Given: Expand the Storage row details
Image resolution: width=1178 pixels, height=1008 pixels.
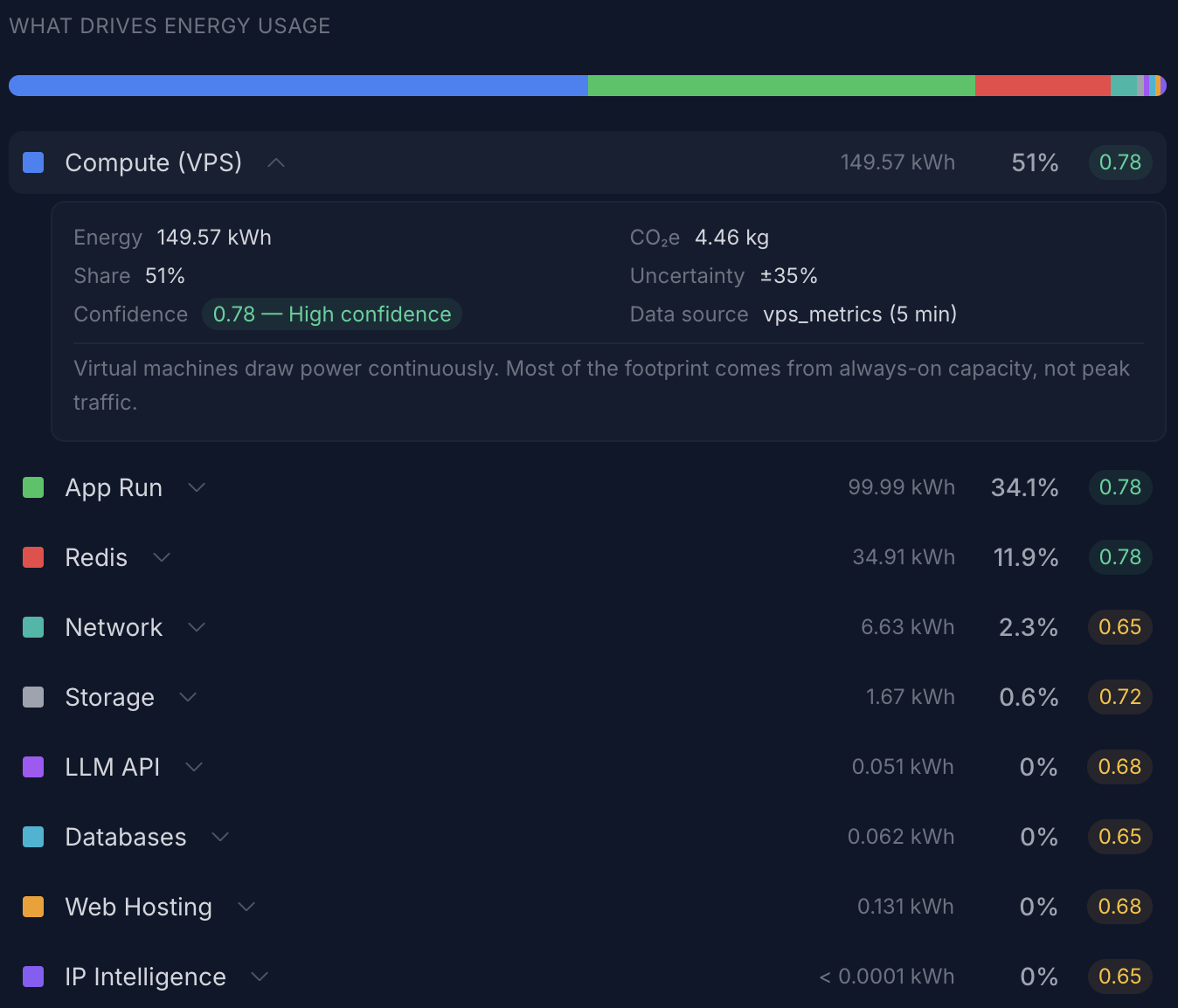Looking at the screenshot, I should (187, 697).
